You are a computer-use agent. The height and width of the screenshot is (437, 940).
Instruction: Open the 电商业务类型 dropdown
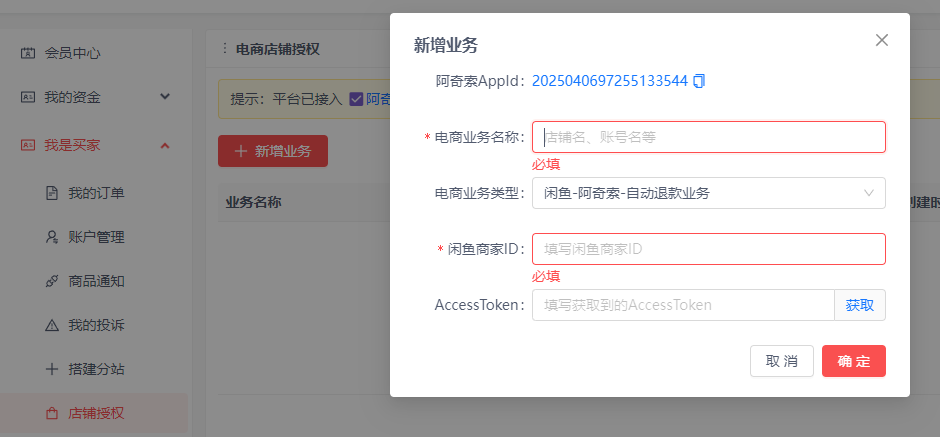coord(709,193)
